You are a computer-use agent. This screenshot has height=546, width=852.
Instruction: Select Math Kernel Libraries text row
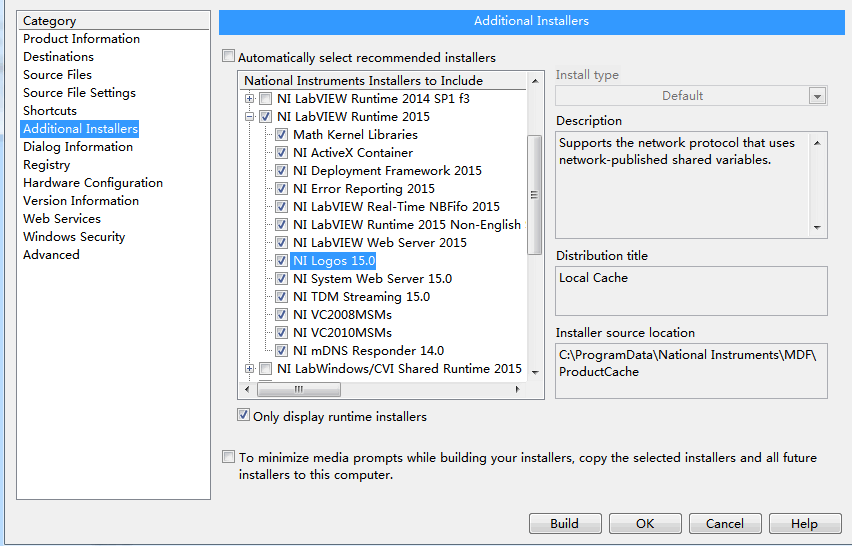pos(355,134)
